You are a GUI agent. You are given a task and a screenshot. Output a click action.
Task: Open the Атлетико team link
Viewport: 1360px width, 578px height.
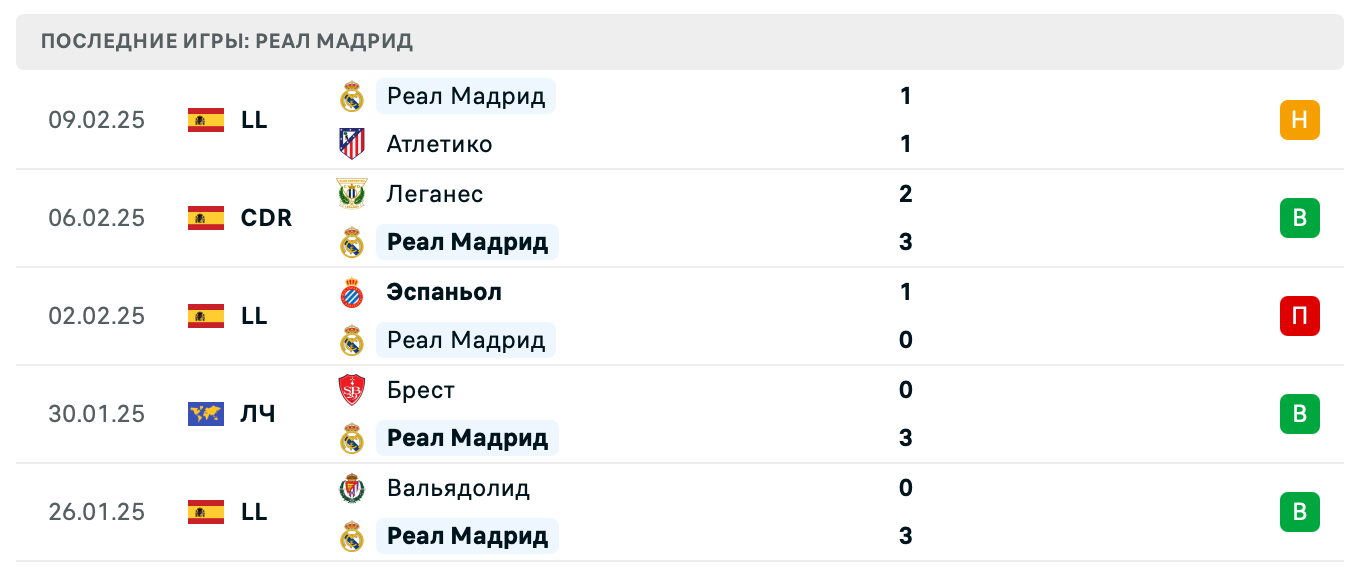click(x=439, y=144)
